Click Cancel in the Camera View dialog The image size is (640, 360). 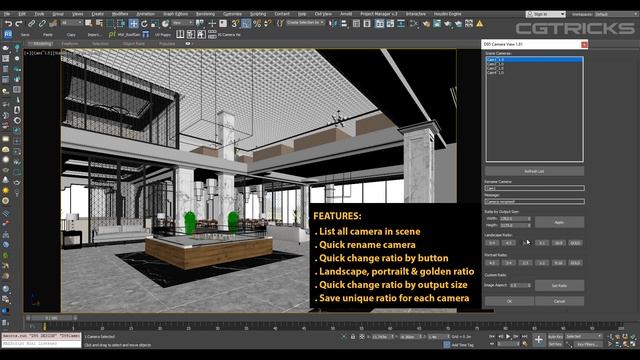coord(559,301)
